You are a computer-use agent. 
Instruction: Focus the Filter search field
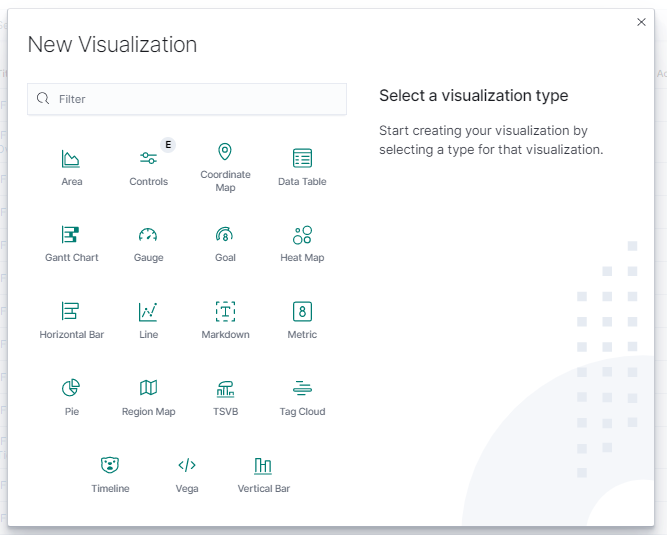(187, 99)
